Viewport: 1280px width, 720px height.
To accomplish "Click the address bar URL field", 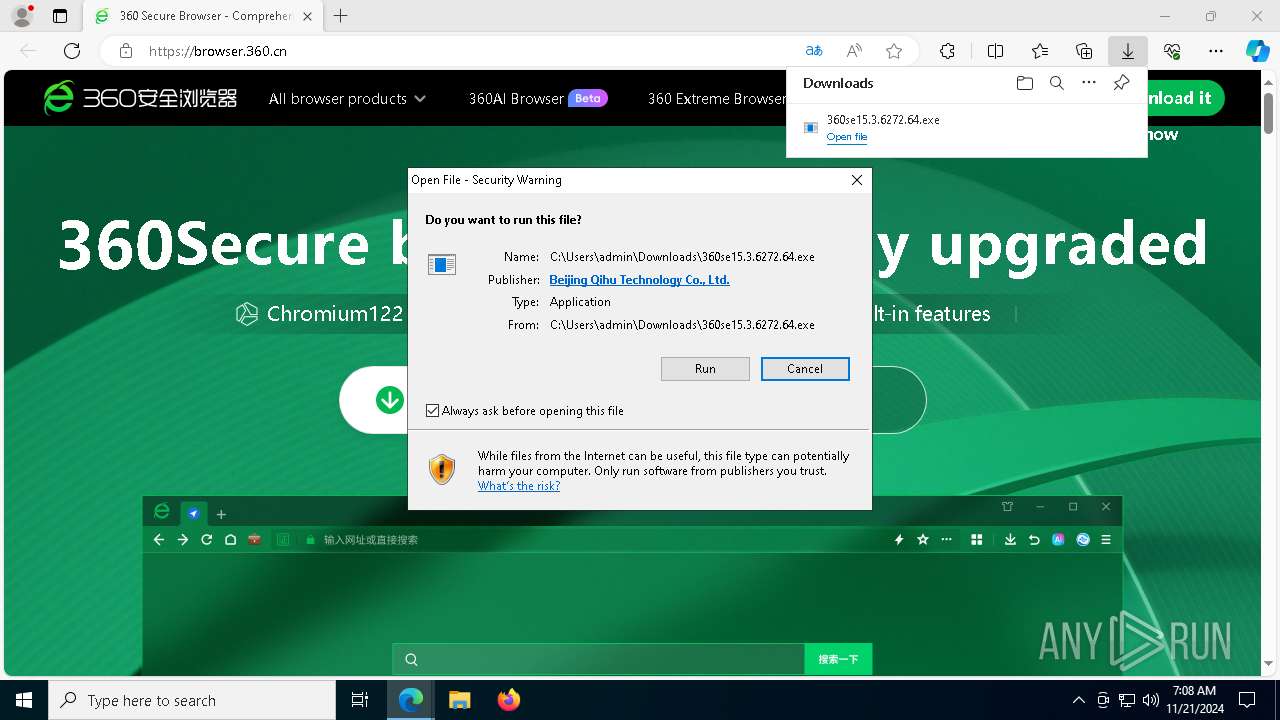I will [x=470, y=51].
